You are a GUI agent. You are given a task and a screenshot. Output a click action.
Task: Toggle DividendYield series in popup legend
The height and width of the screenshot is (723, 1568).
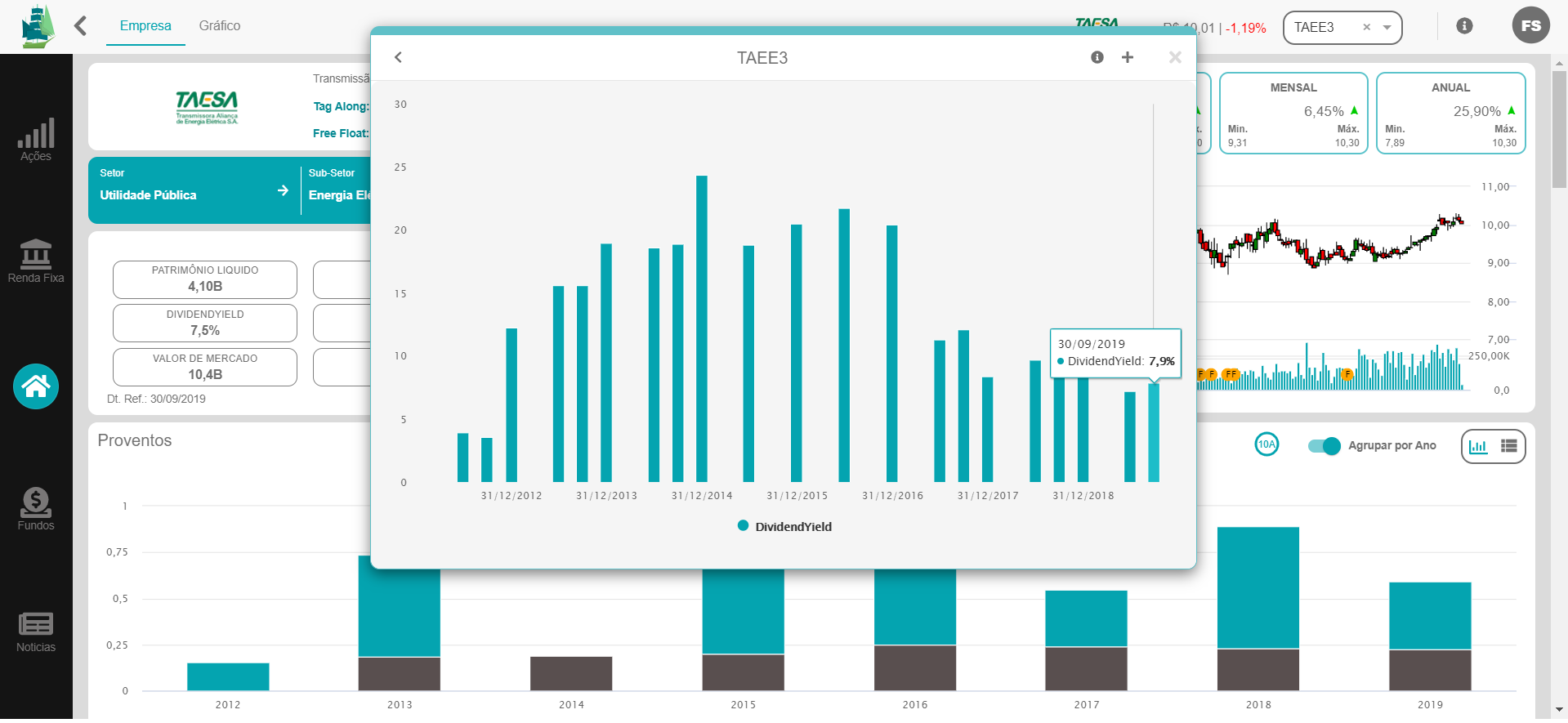(x=784, y=527)
